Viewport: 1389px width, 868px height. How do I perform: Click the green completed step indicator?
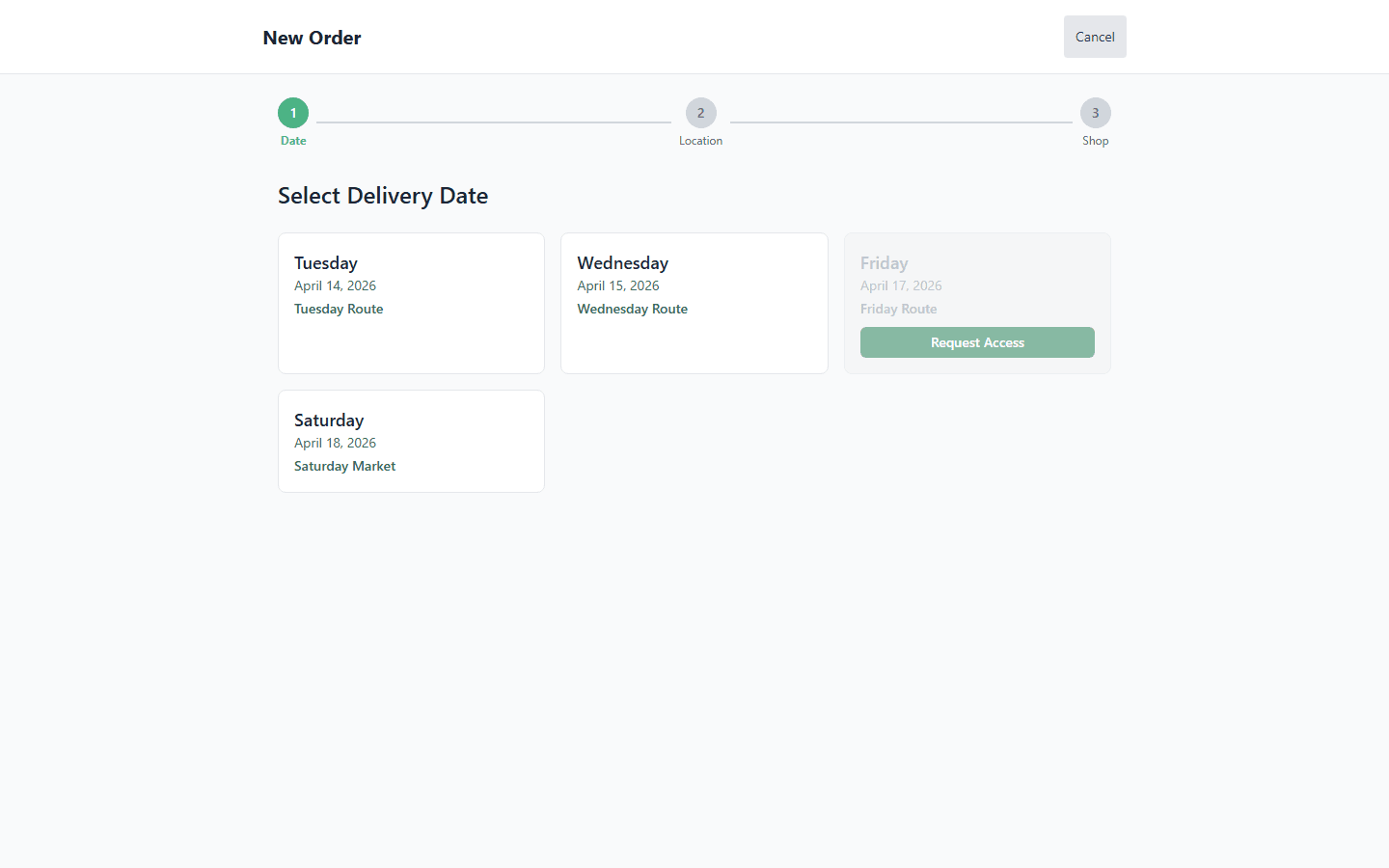[293, 112]
